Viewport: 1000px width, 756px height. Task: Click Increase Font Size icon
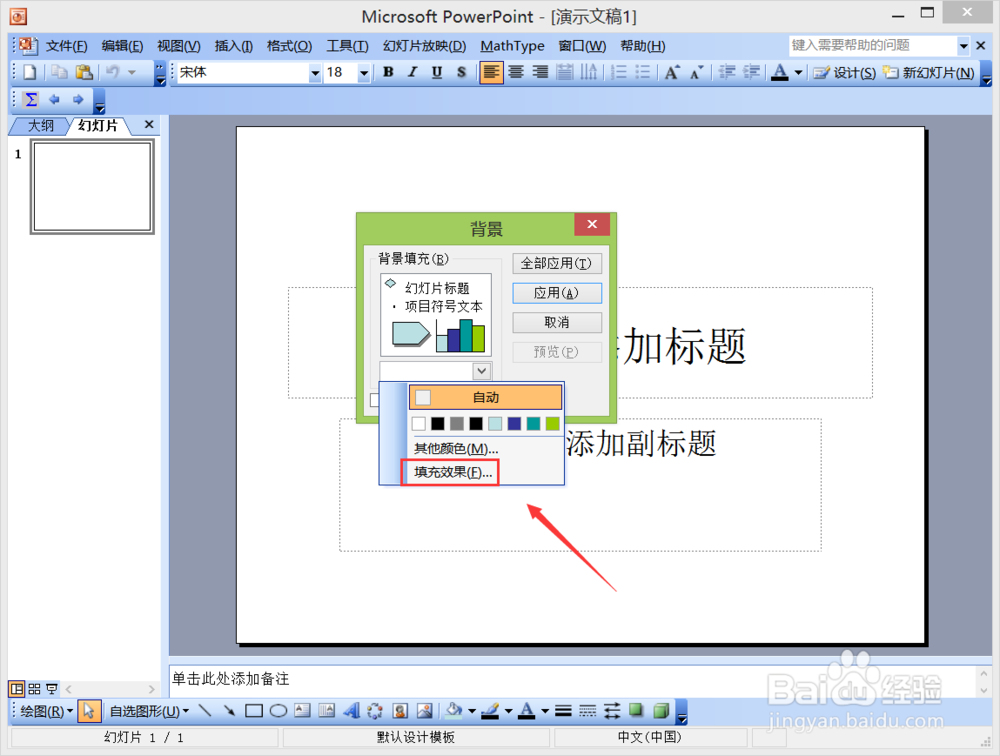tap(672, 72)
